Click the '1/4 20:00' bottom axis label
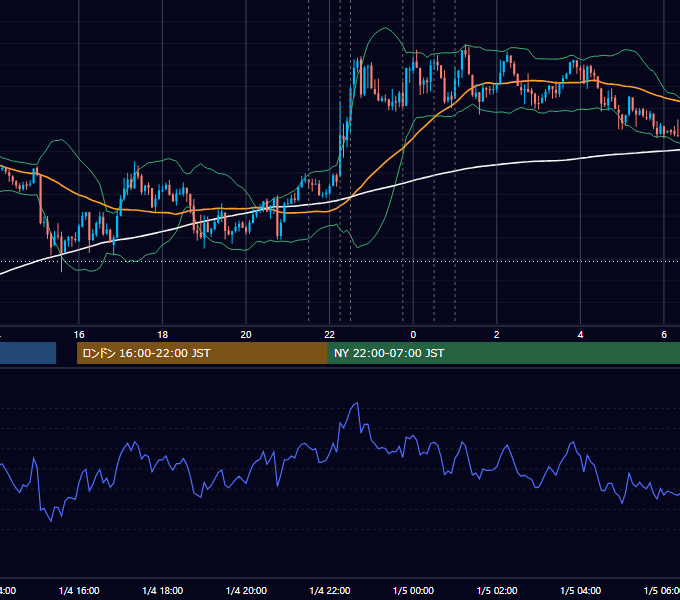The width and height of the screenshot is (680, 600). tap(246, 591)
